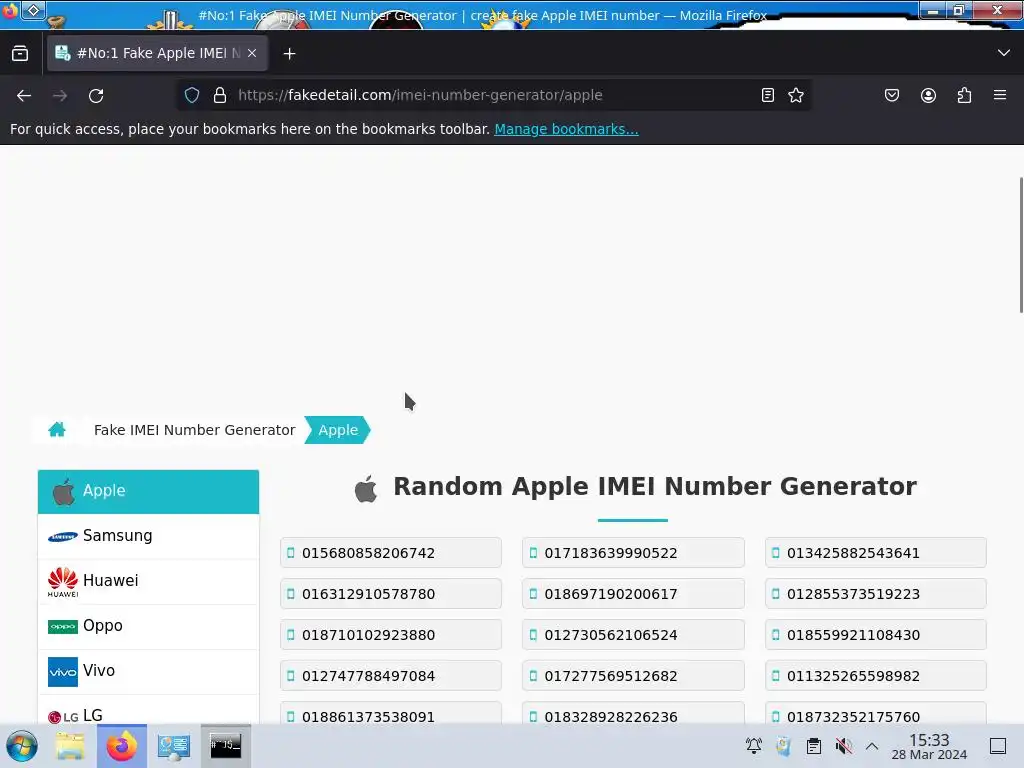The width and height of the screenshot is (1024, 768).
Task: Click IMEI 018732352175760
Action: tap(875, 713)
